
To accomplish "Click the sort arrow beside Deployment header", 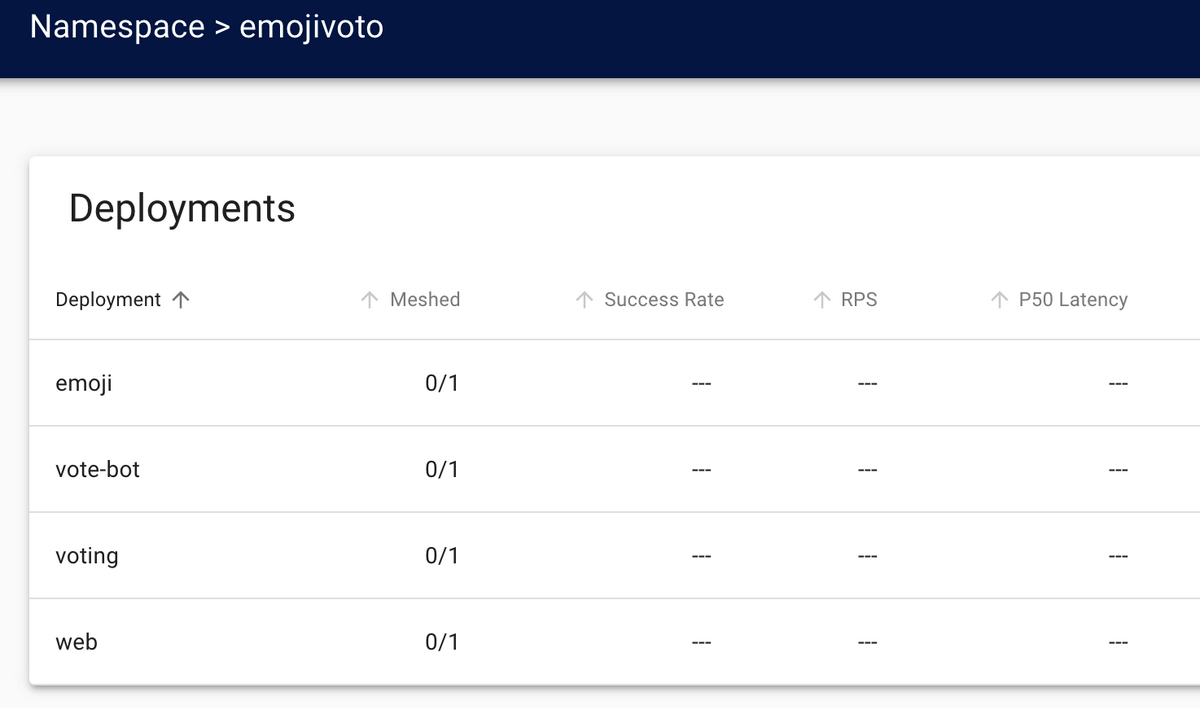I will tap(181, 300).
